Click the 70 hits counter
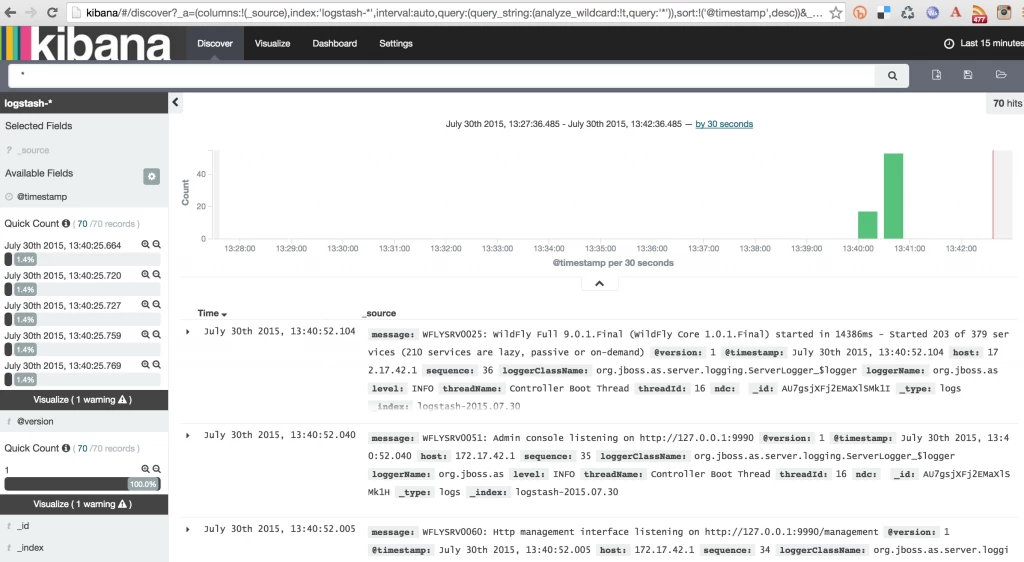This screenshot has width=1024, height=562. click(x=1006, y=103)
